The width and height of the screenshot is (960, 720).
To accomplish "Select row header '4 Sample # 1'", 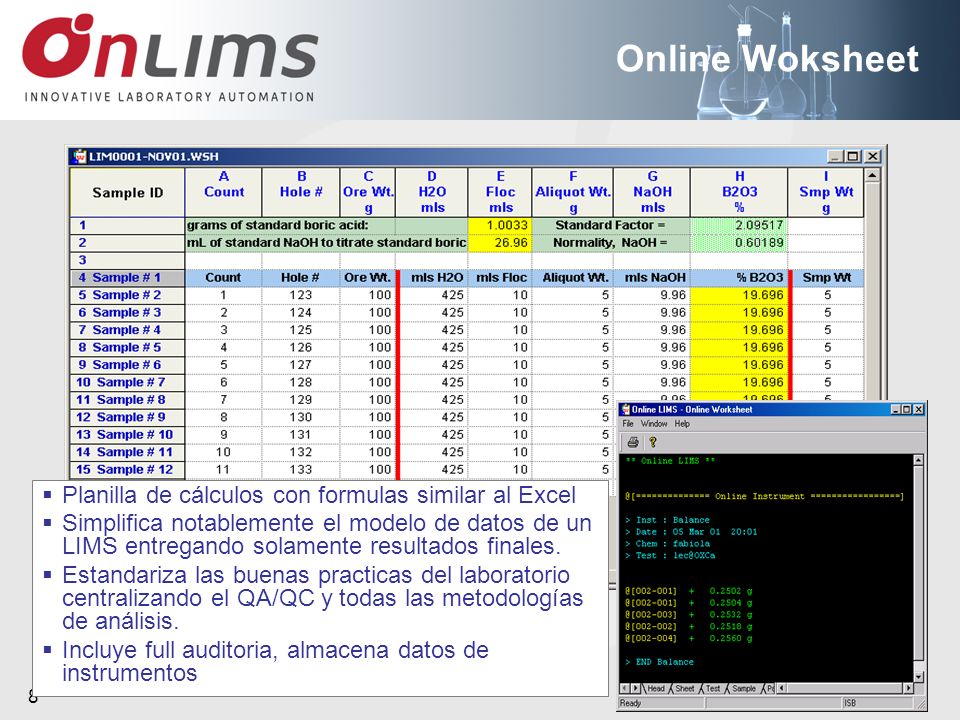I will coord(127,278).
